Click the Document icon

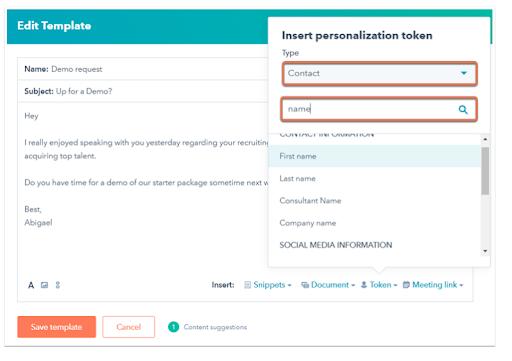[x=305, y=285]
